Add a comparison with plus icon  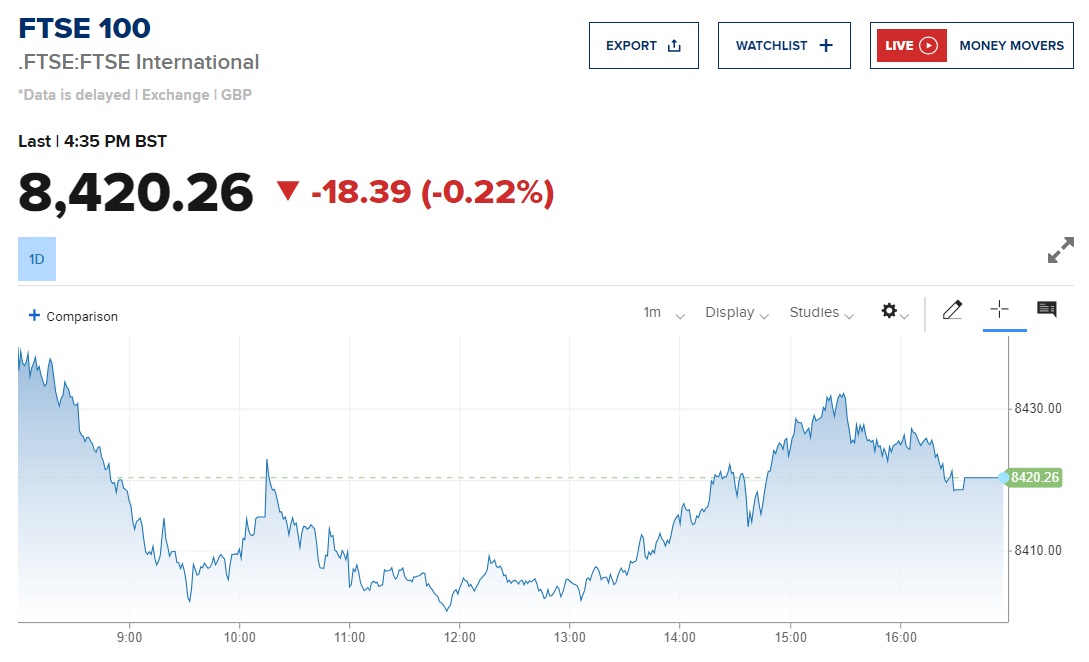pyautogui.click(x=34, y=315)
